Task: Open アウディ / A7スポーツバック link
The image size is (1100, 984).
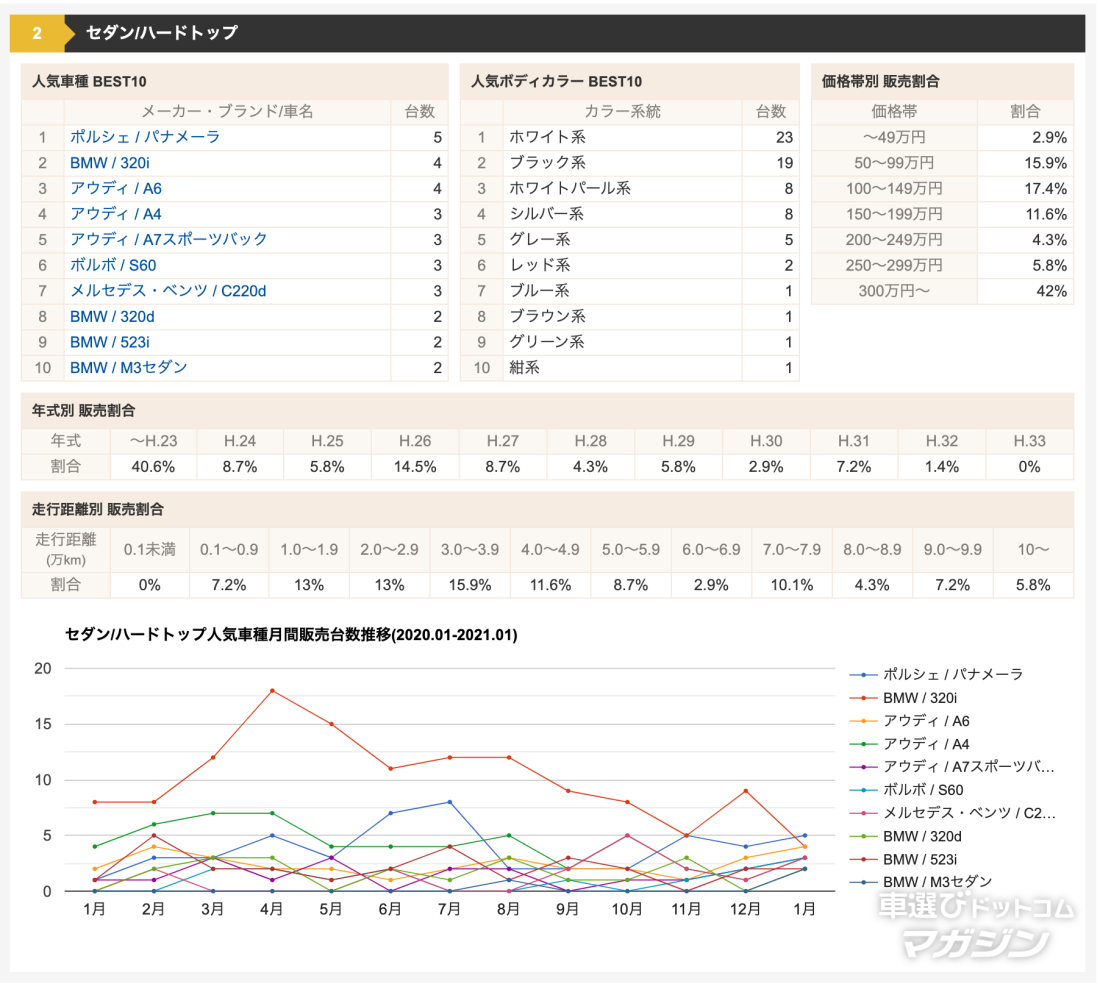Action: (x=168, y=239)
